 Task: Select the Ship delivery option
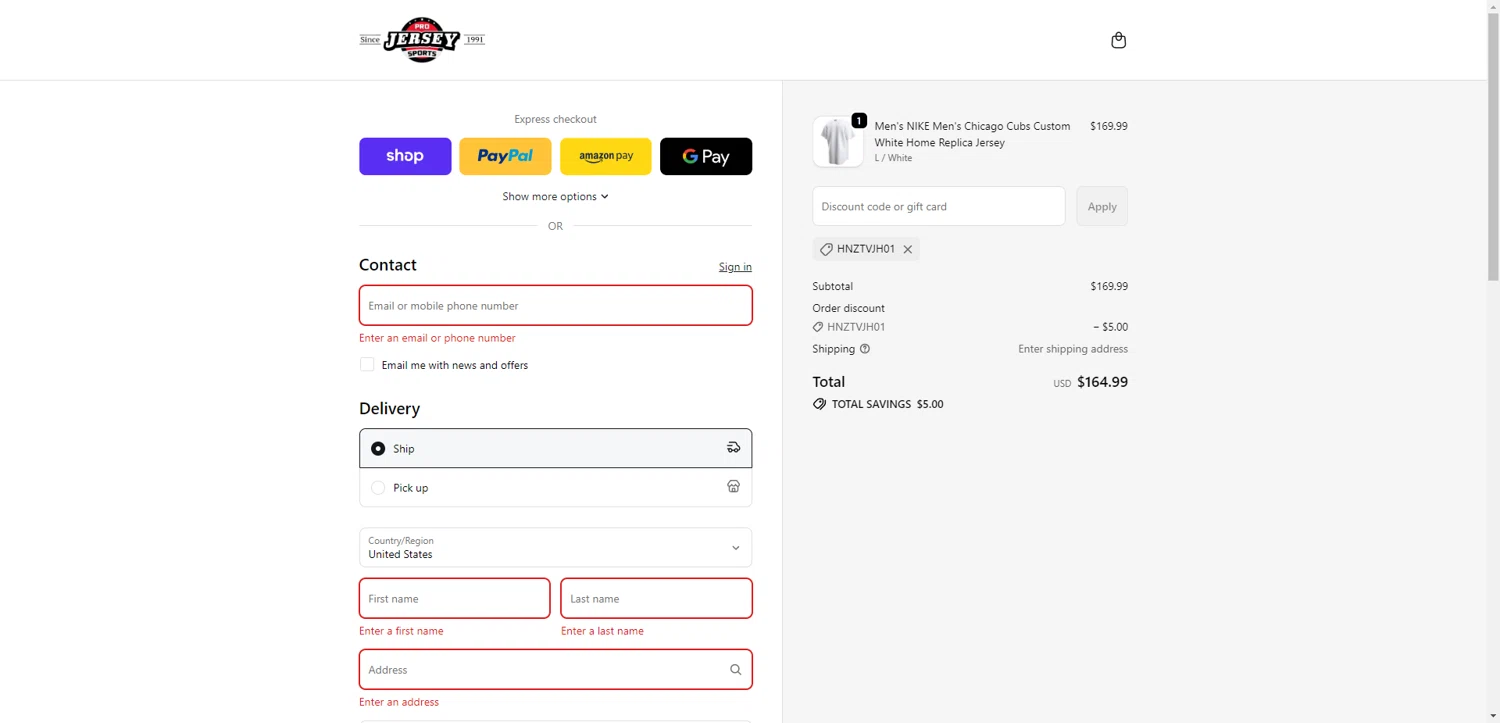pos(555,448)
